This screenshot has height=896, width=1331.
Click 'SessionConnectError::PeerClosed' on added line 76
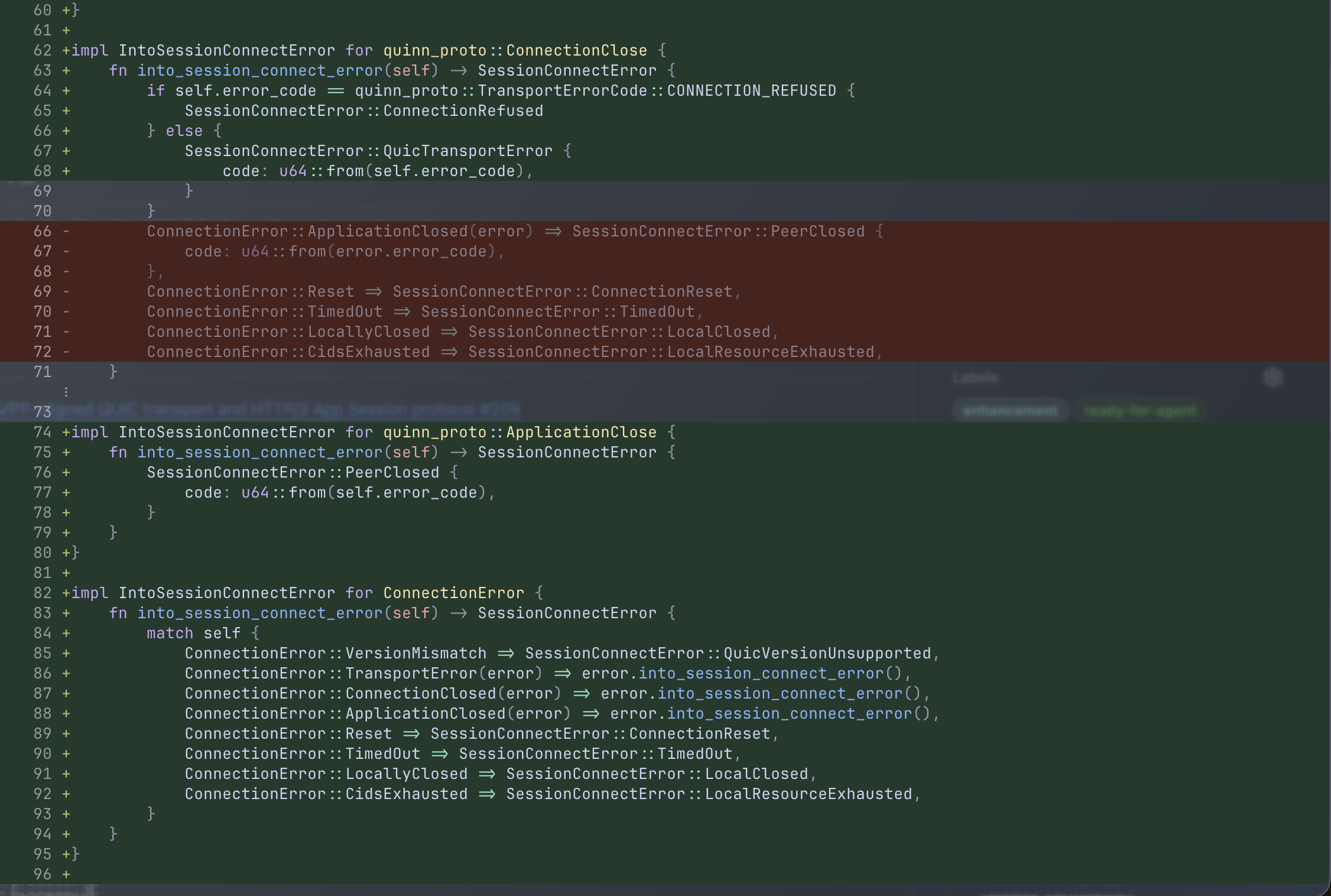point(293,472)
